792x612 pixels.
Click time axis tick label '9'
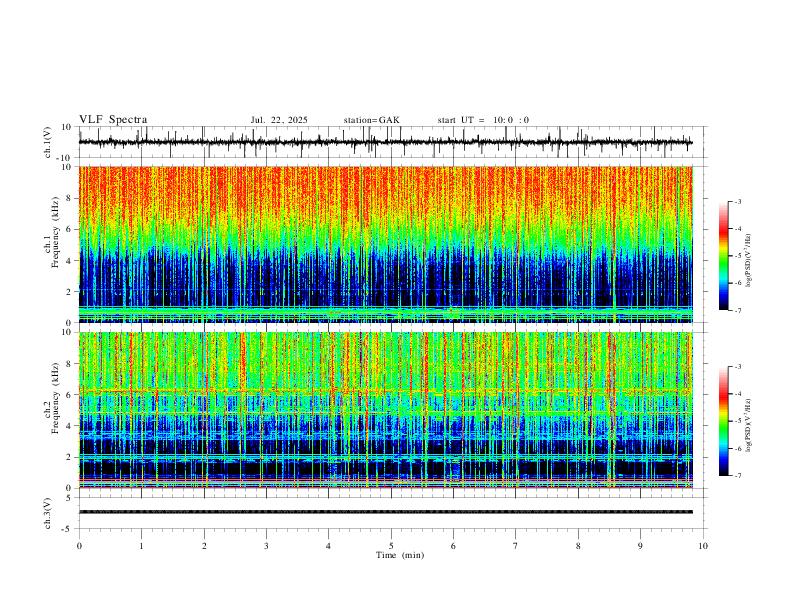[x=640, y=546]
